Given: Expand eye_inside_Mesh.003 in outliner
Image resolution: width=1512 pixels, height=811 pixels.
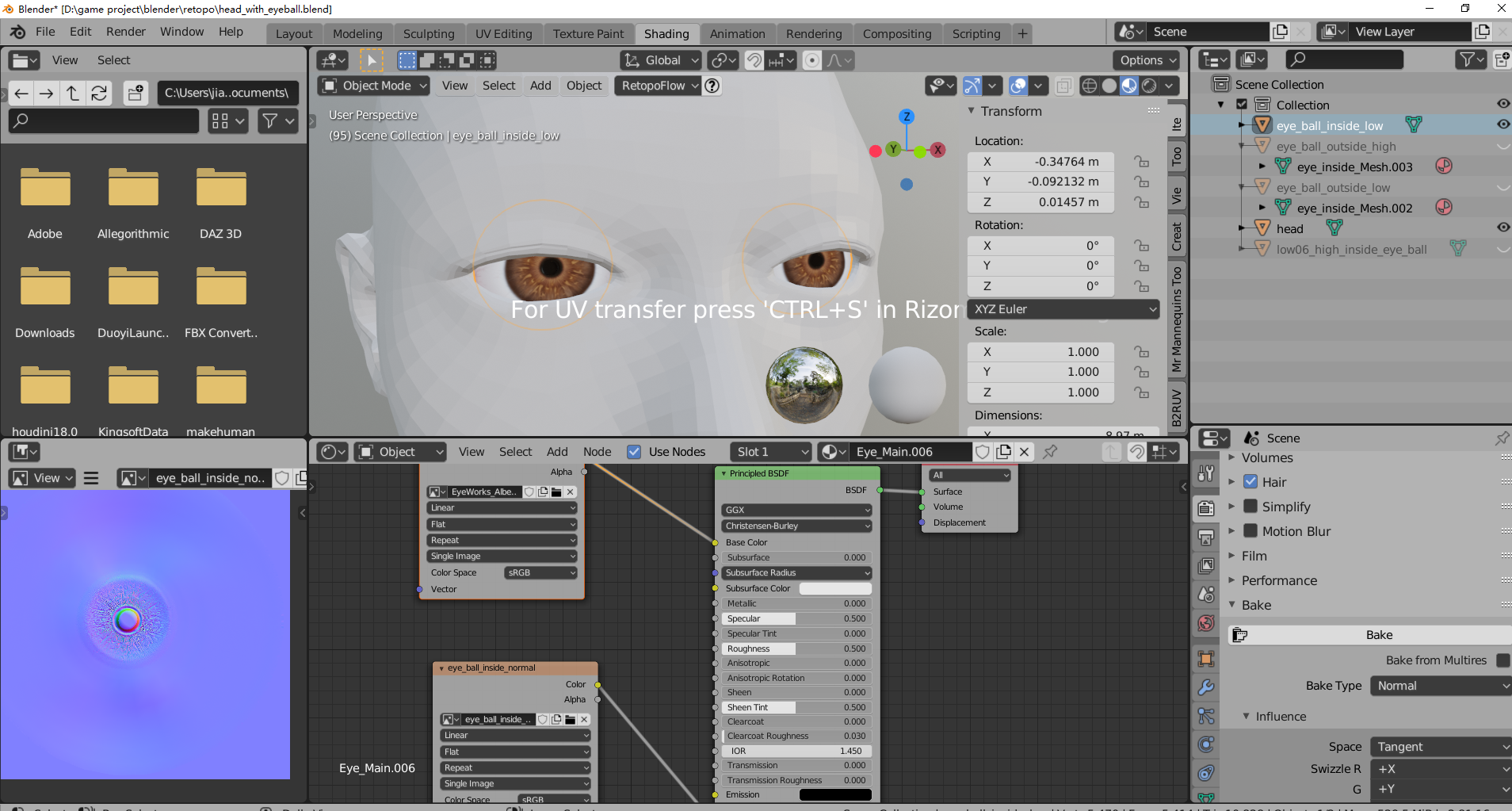Looking at the screenshot, I should click(1262, 166).
